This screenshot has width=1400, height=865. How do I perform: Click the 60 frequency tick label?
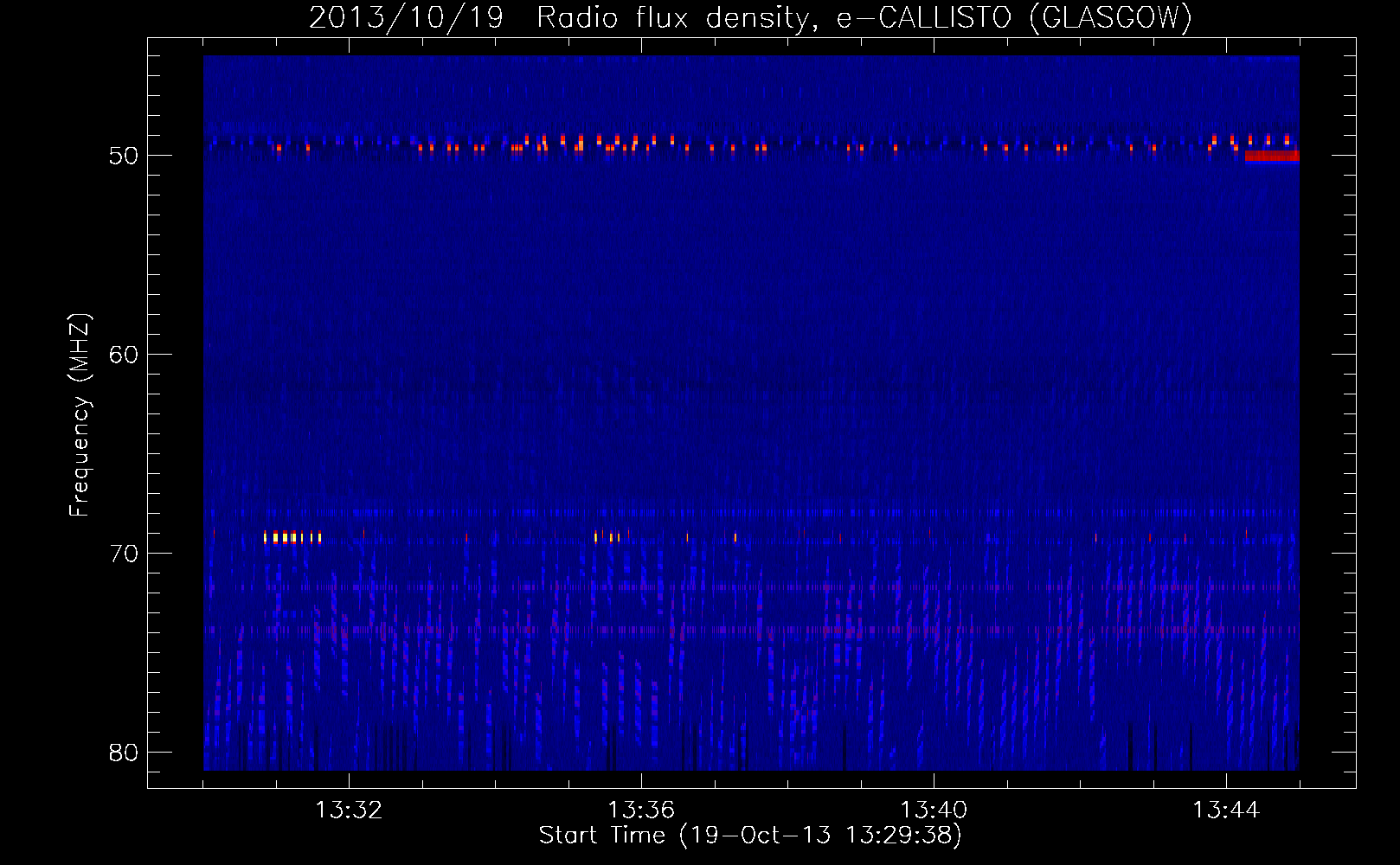coord(124,355)
